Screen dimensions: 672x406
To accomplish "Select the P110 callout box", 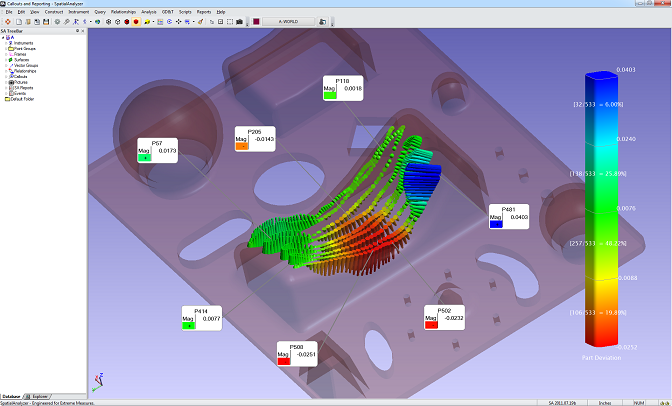I will 343,88.
